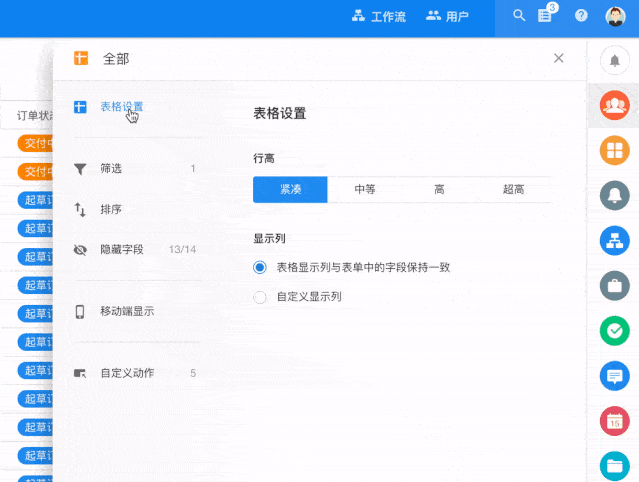Viewport: 639px width, 482px height.
Task: Select 紧凑 row height
Action: pos(290,189)
